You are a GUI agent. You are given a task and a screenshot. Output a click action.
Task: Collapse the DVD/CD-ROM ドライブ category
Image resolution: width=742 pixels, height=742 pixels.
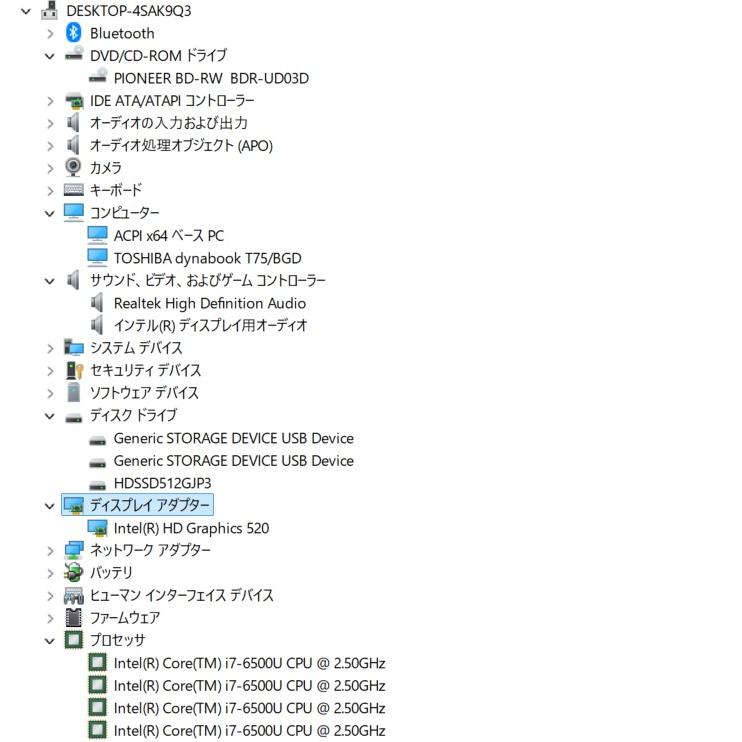(50, 56)
